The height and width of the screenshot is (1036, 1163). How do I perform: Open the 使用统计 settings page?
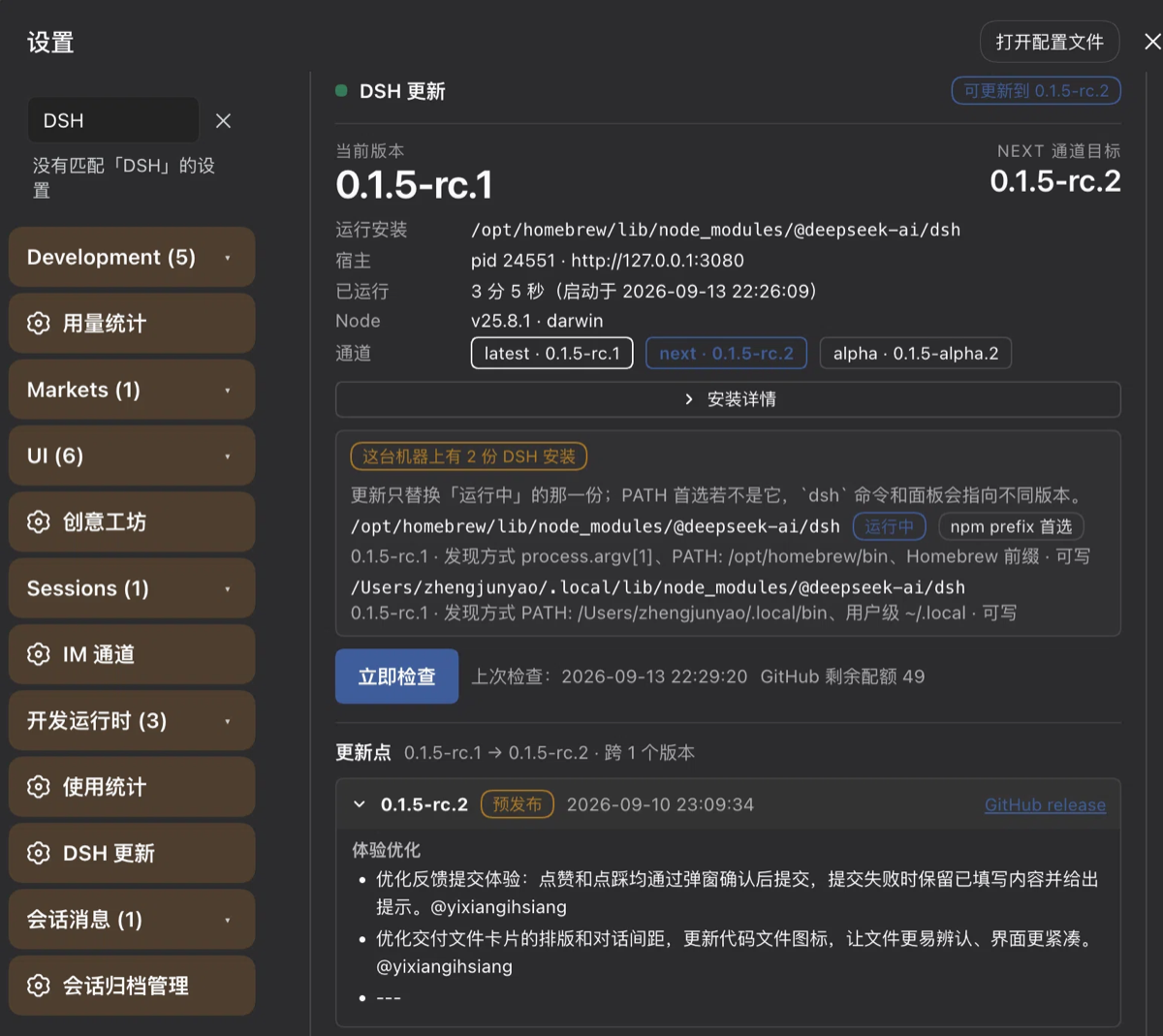pos(132,787)
